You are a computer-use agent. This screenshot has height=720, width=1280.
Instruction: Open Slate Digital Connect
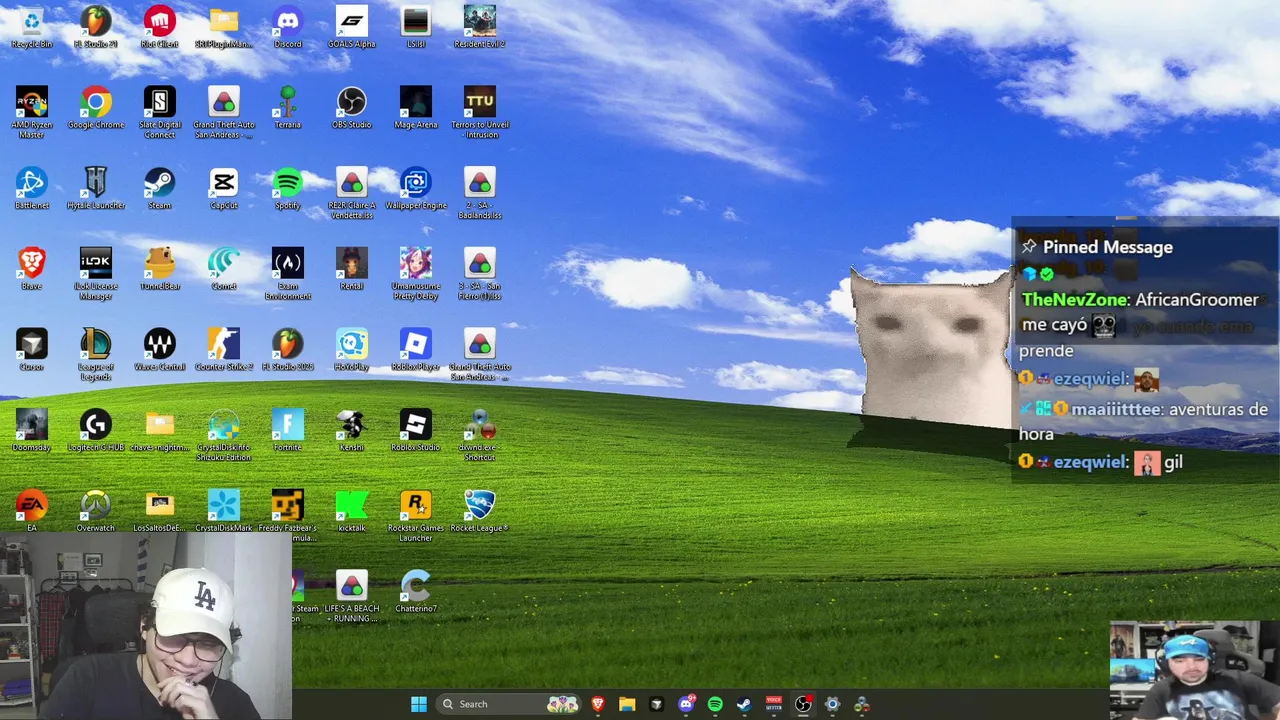(160, 112)
